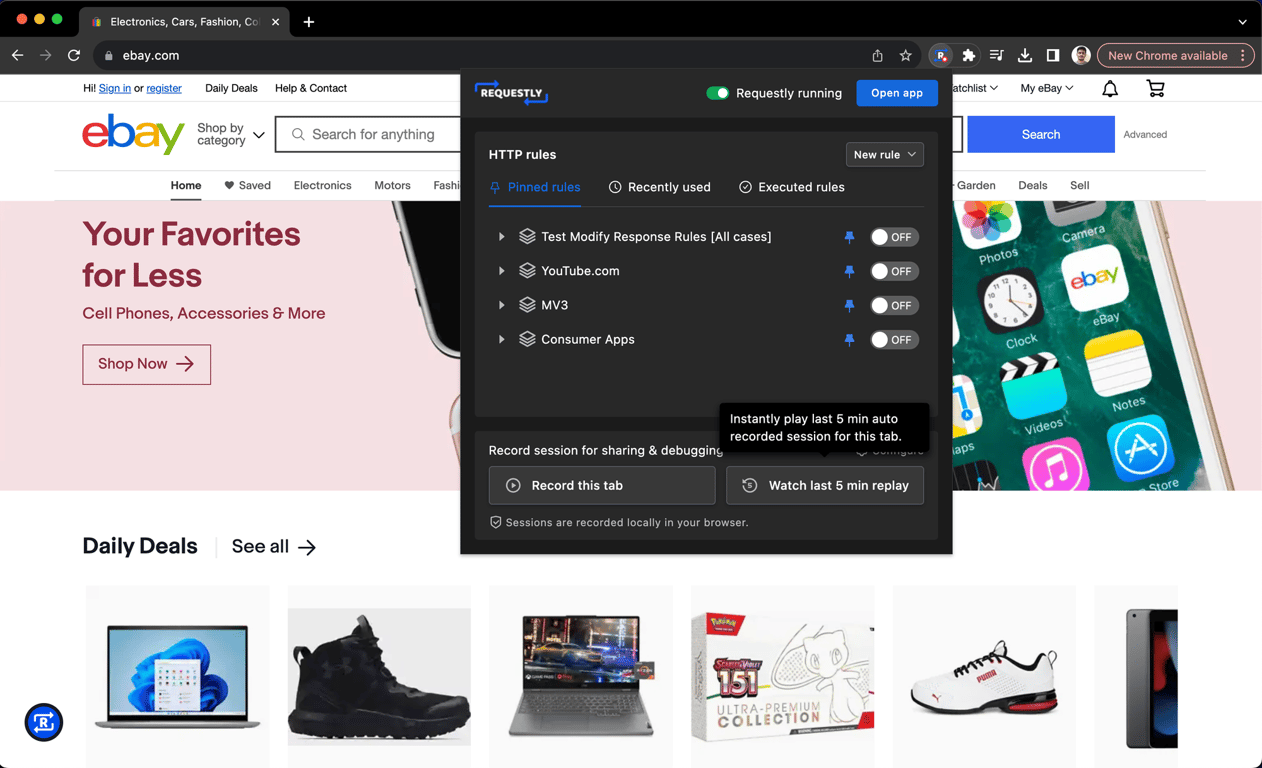The height and width of the screenshot is (768, 1262).
Task: Open the Chrome extensions puzzle icon
Action: pyautogui.click(x=968, y=55)
